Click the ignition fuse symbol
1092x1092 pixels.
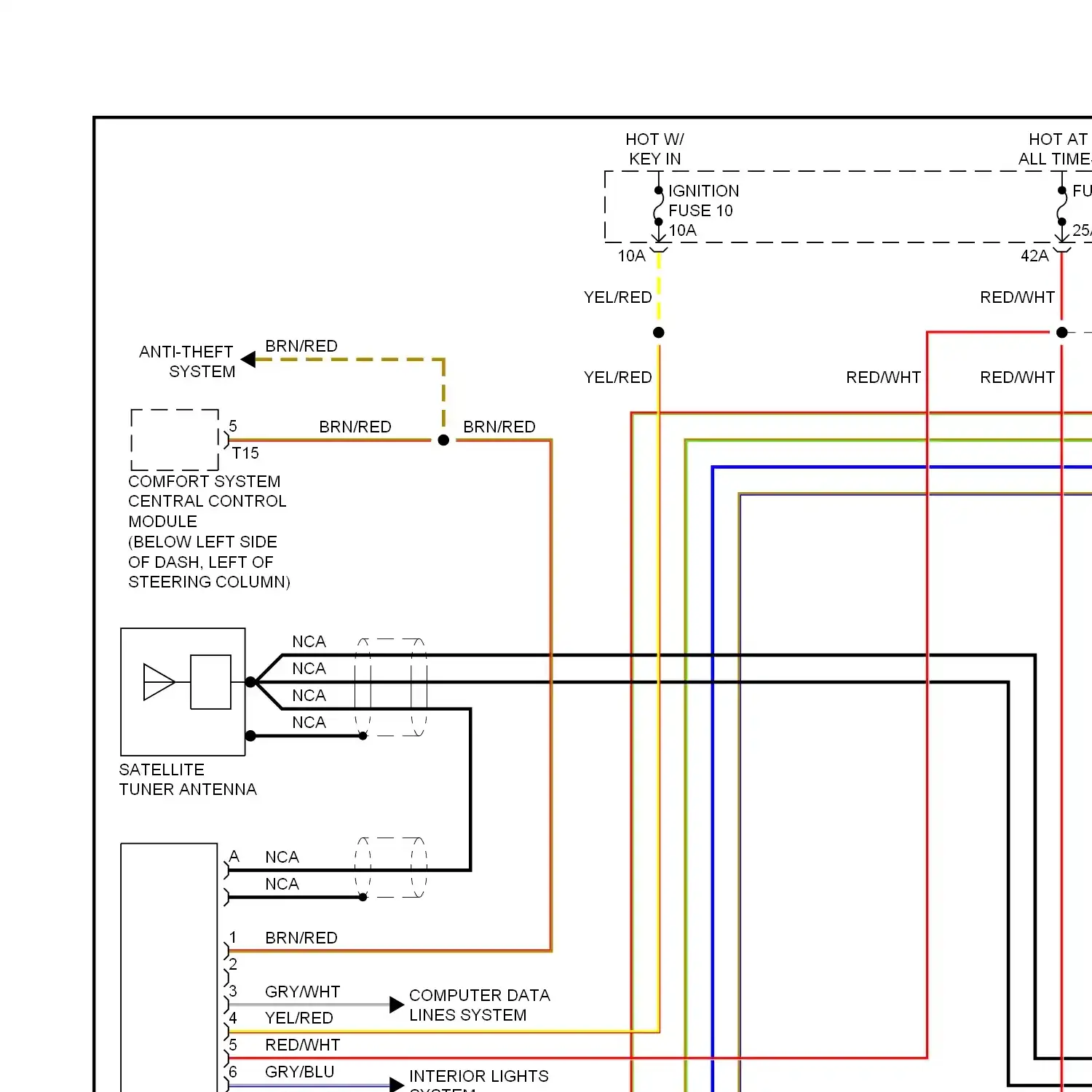click(x=658, y=206)
